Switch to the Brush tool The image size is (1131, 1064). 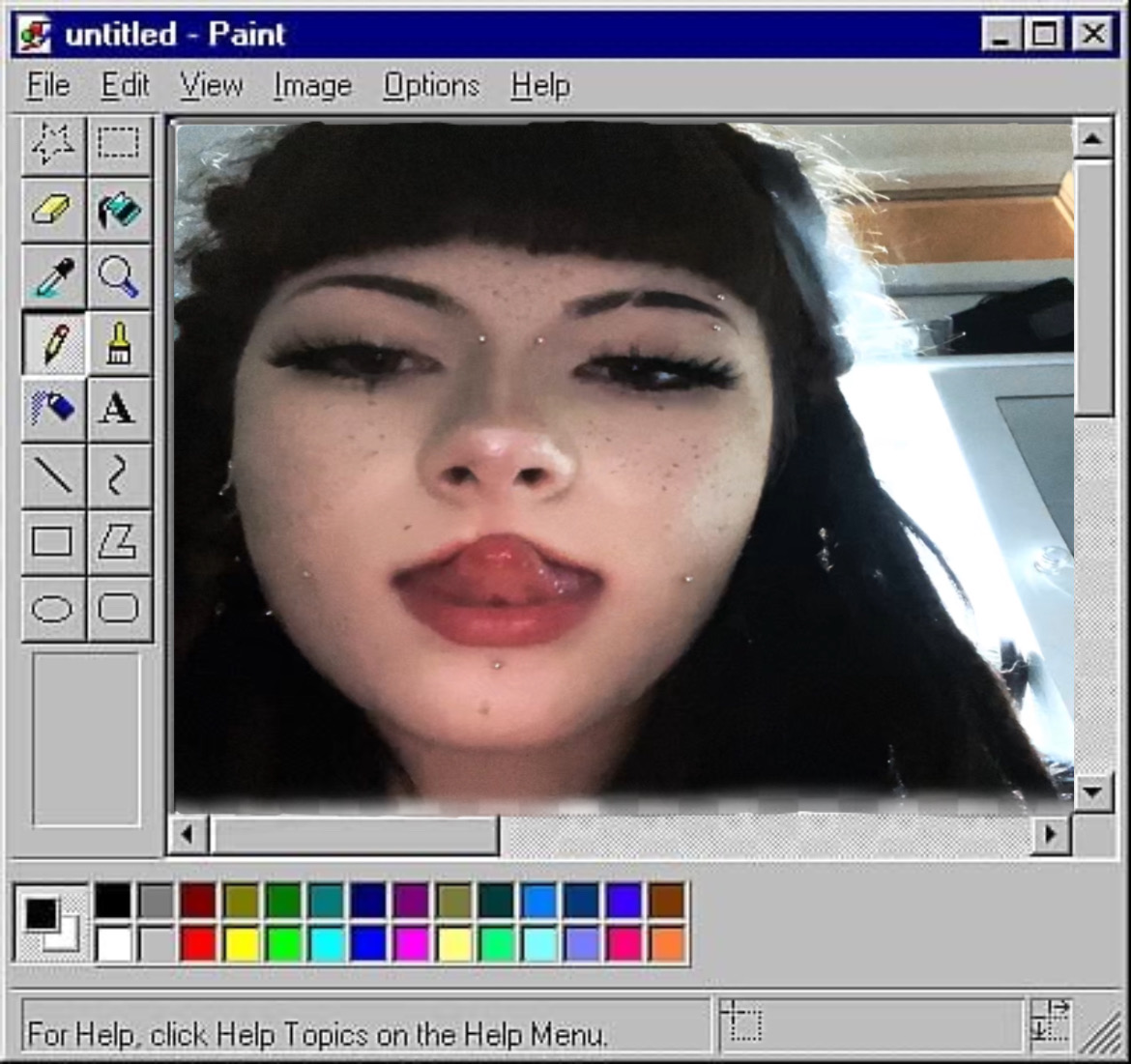click(x=119, y=343)
